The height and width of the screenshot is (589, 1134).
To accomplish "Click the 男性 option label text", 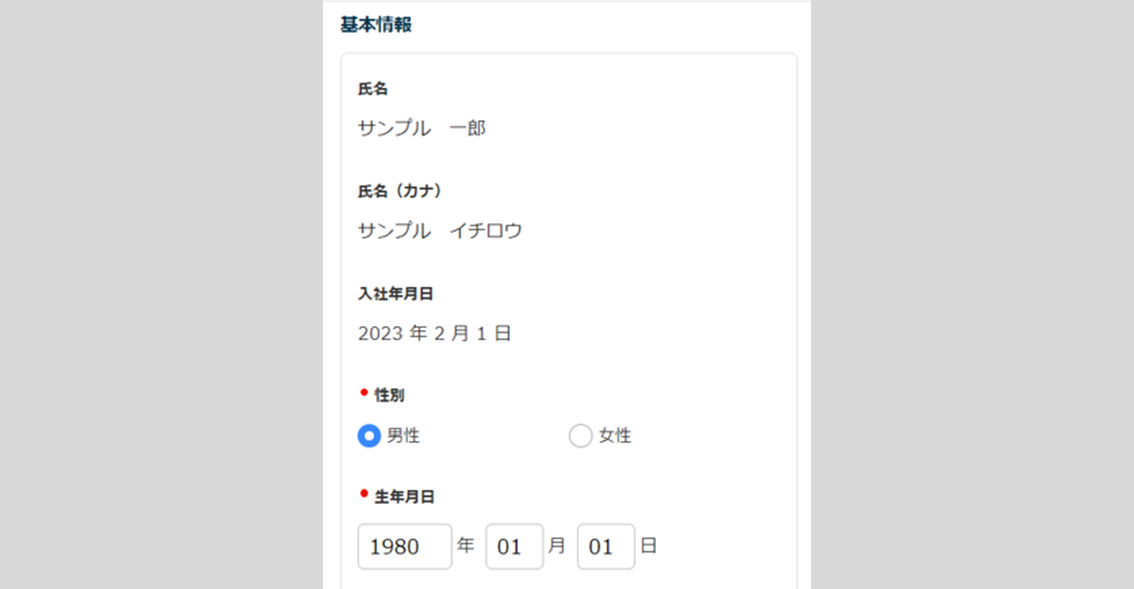I will point(403,436).
